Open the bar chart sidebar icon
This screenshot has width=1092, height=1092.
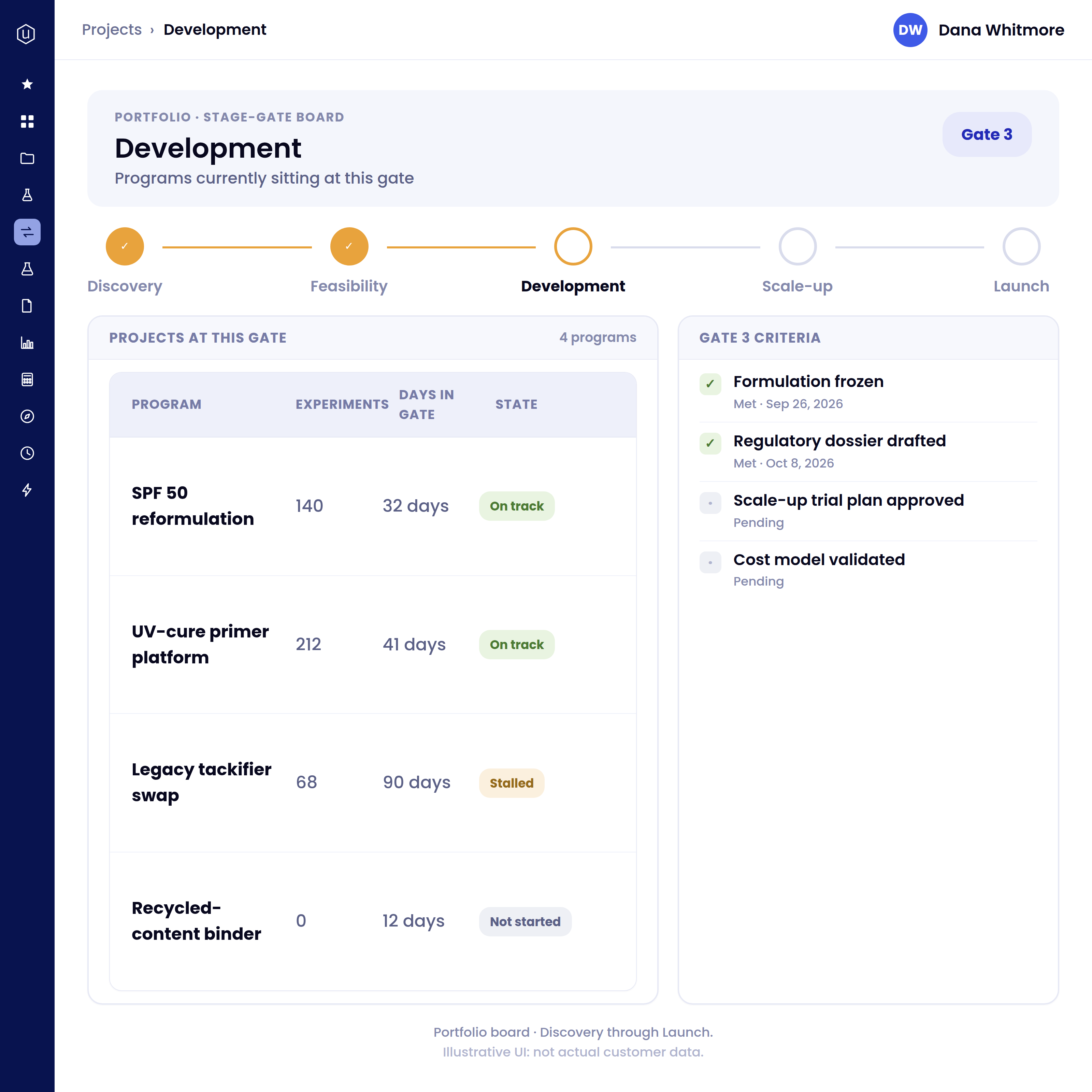[x=27, y=343]
